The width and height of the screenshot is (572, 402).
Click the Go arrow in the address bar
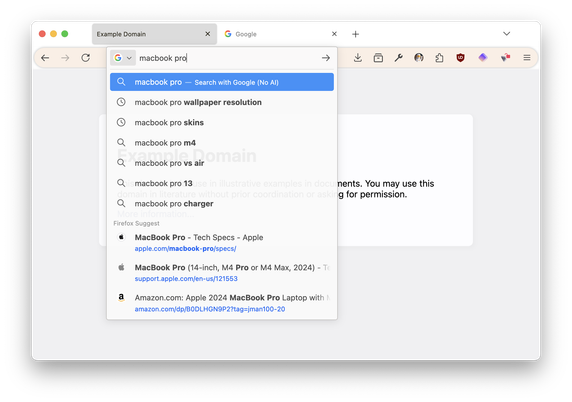(326, 58)
